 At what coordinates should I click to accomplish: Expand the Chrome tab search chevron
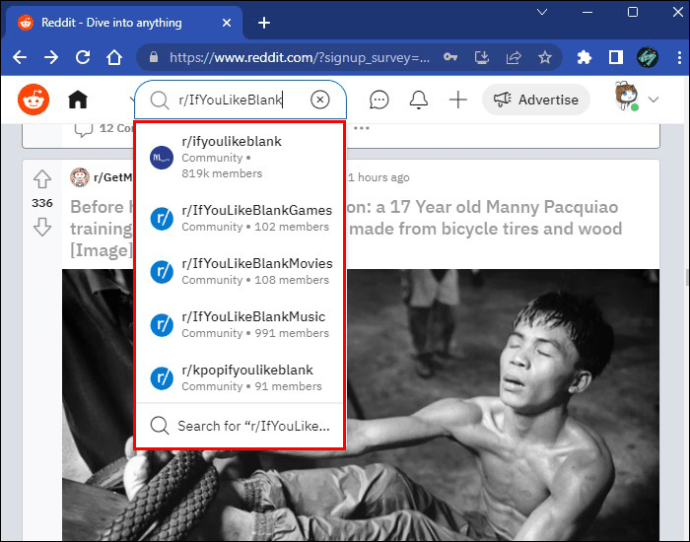point(542,12)
